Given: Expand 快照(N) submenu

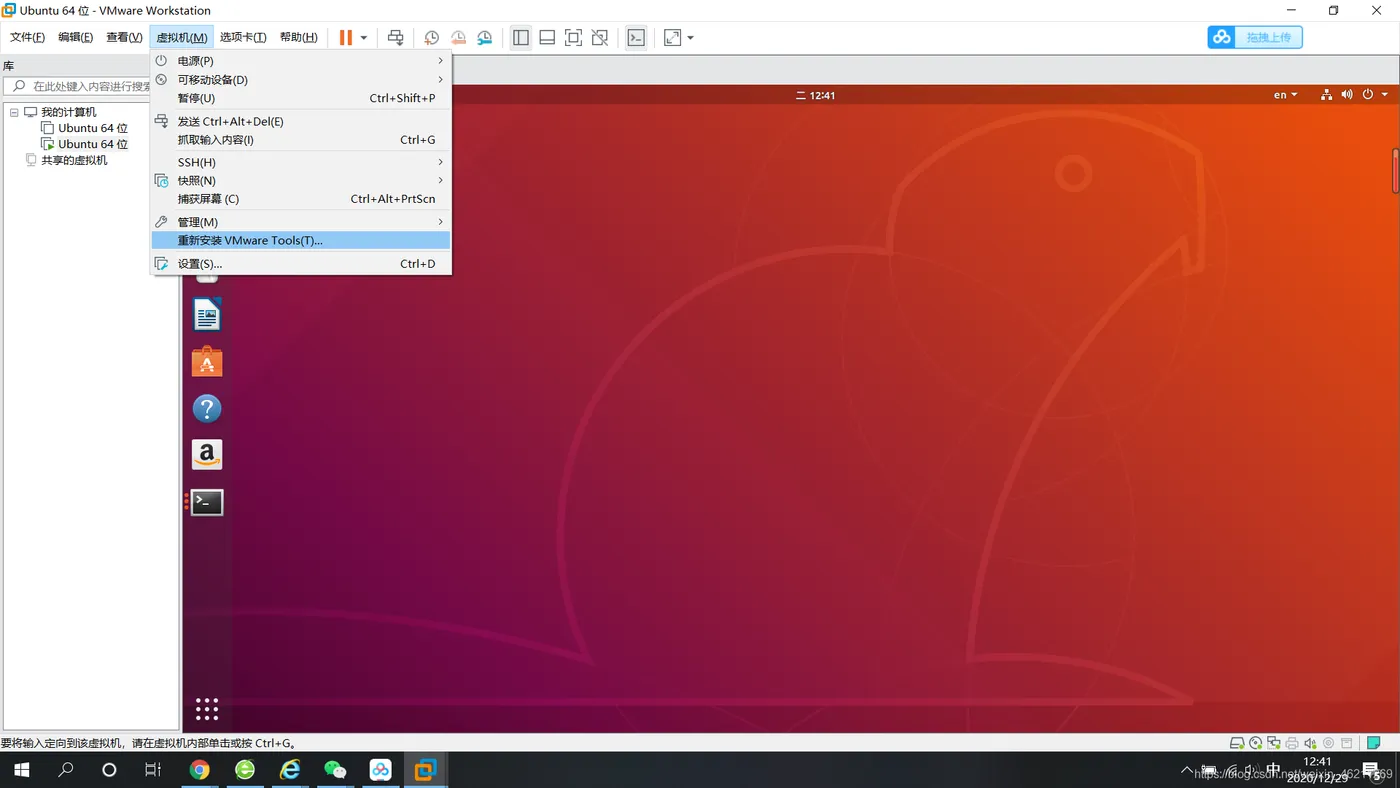Looking at the screenshot, I should click(300, 181).
